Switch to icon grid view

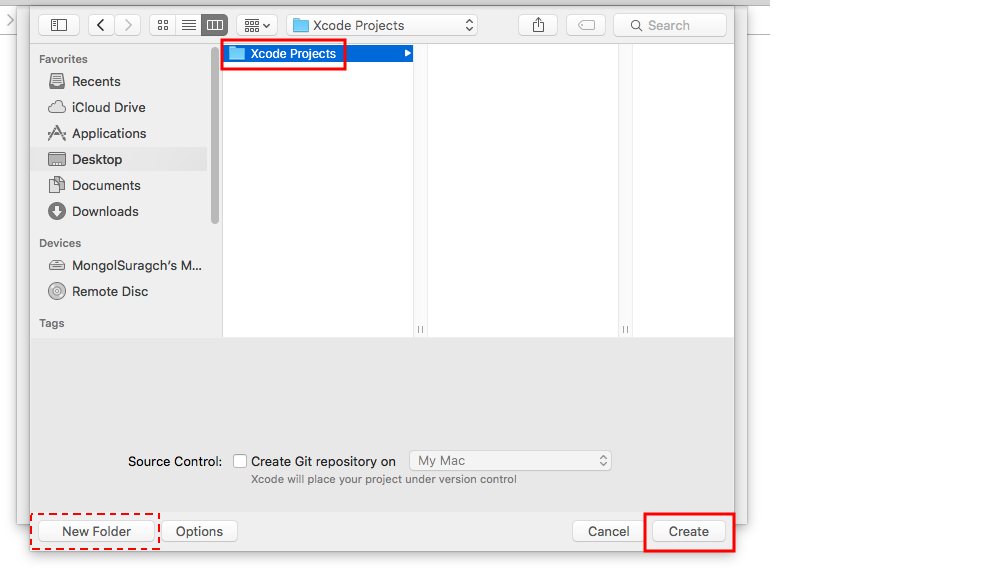click(163, 26)
